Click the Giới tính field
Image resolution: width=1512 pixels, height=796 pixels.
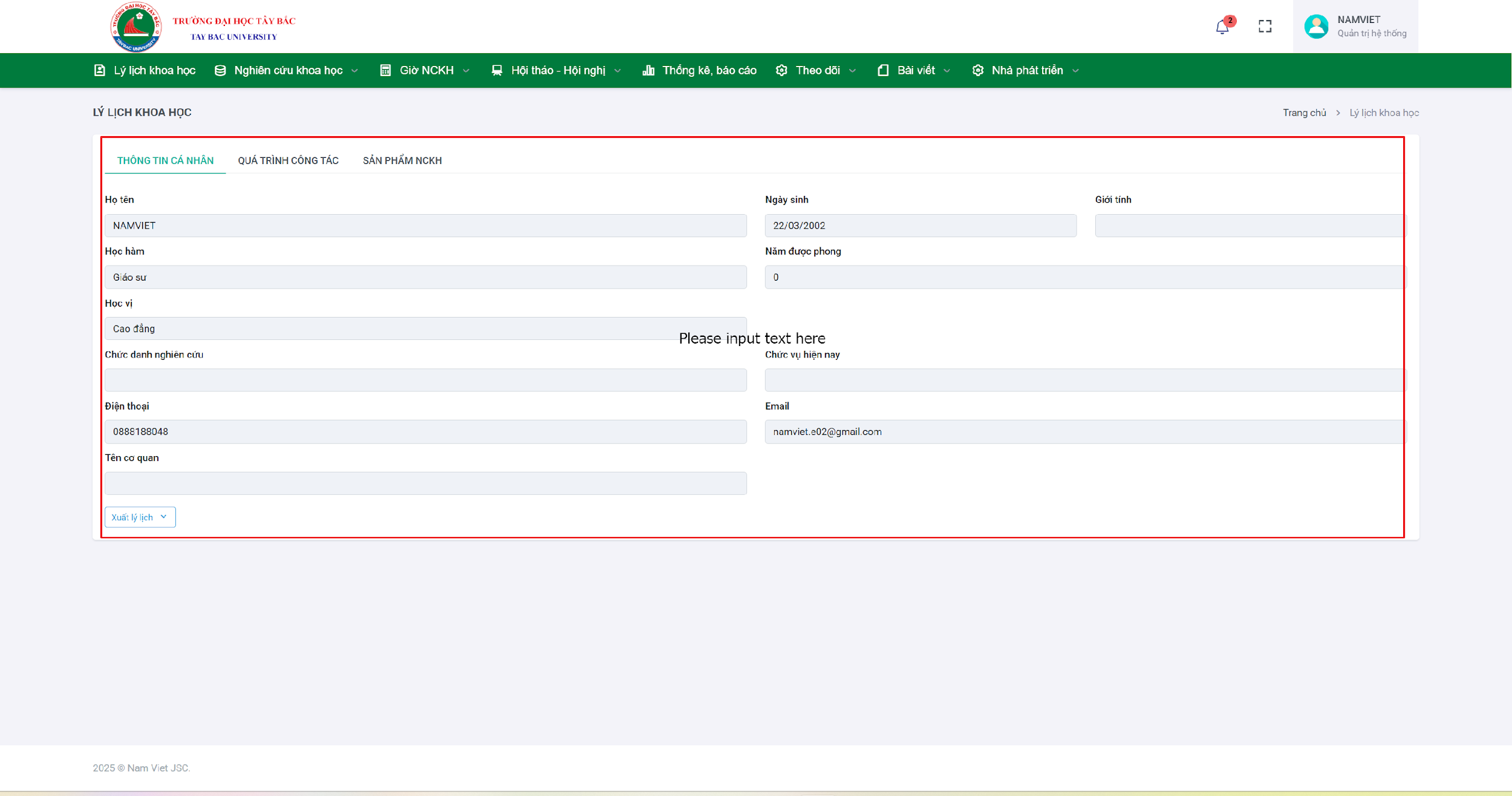(x=1251, y=226)
